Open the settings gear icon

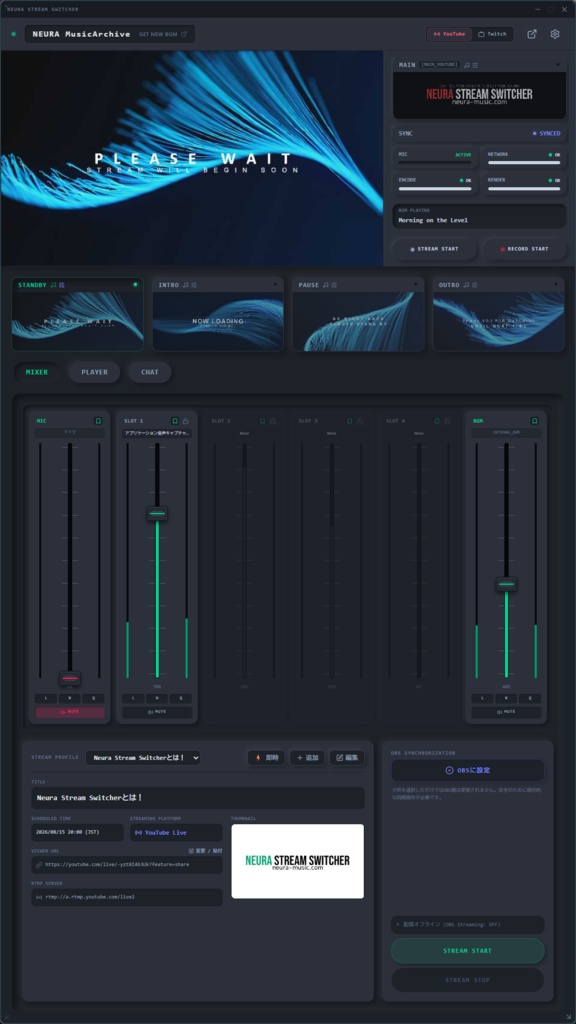[x=554, y=34]
